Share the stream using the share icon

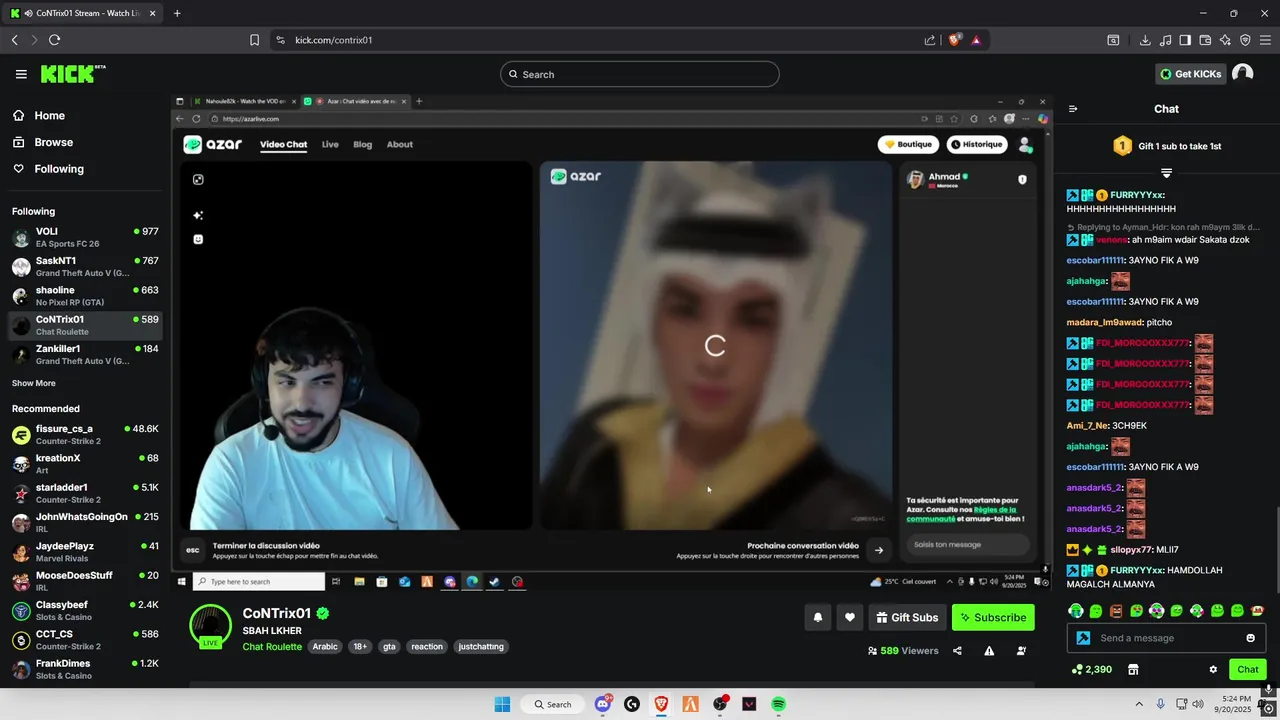click(x=957, y=651)
